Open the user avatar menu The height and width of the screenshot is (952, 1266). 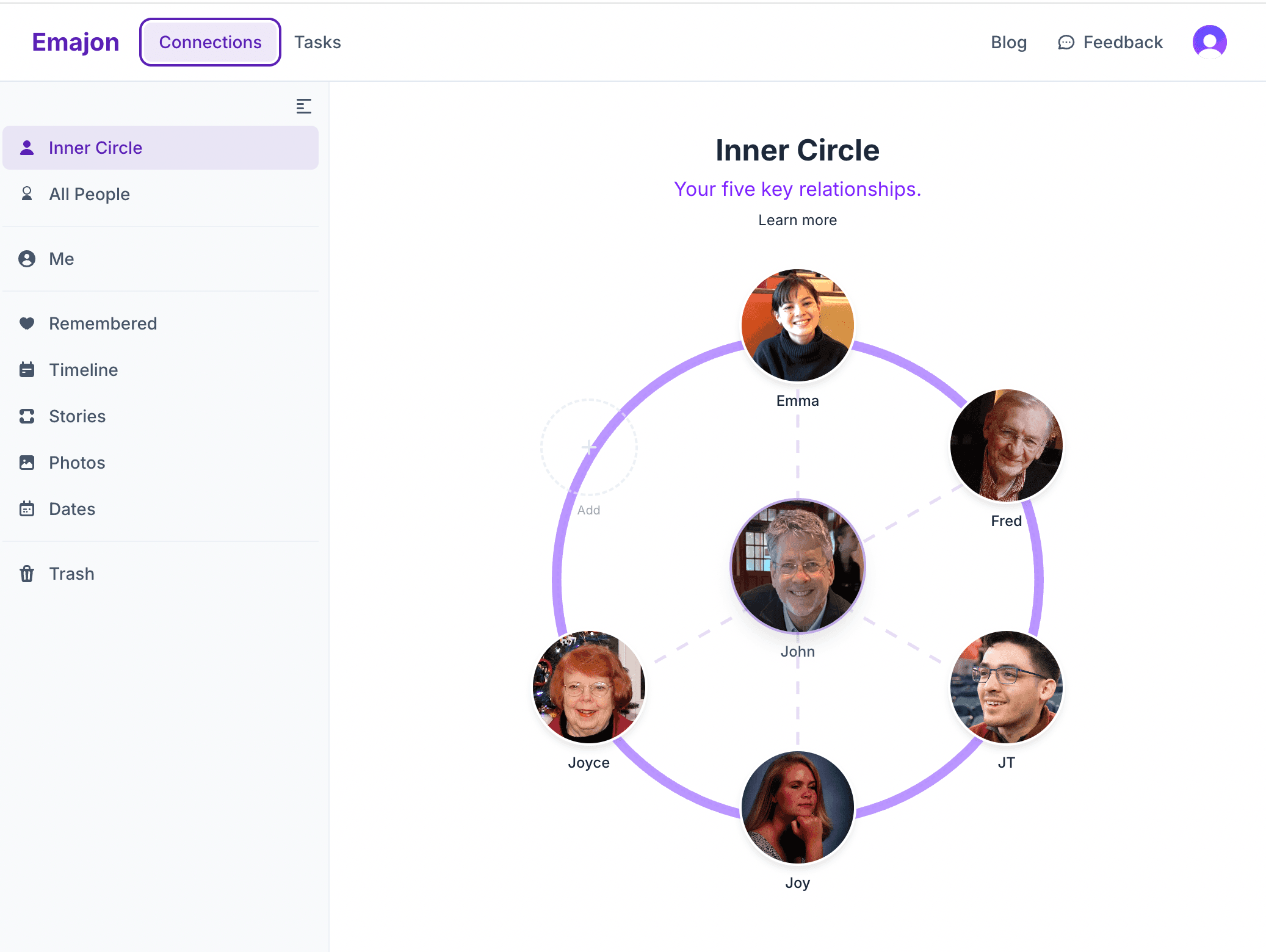(1209, 42)
